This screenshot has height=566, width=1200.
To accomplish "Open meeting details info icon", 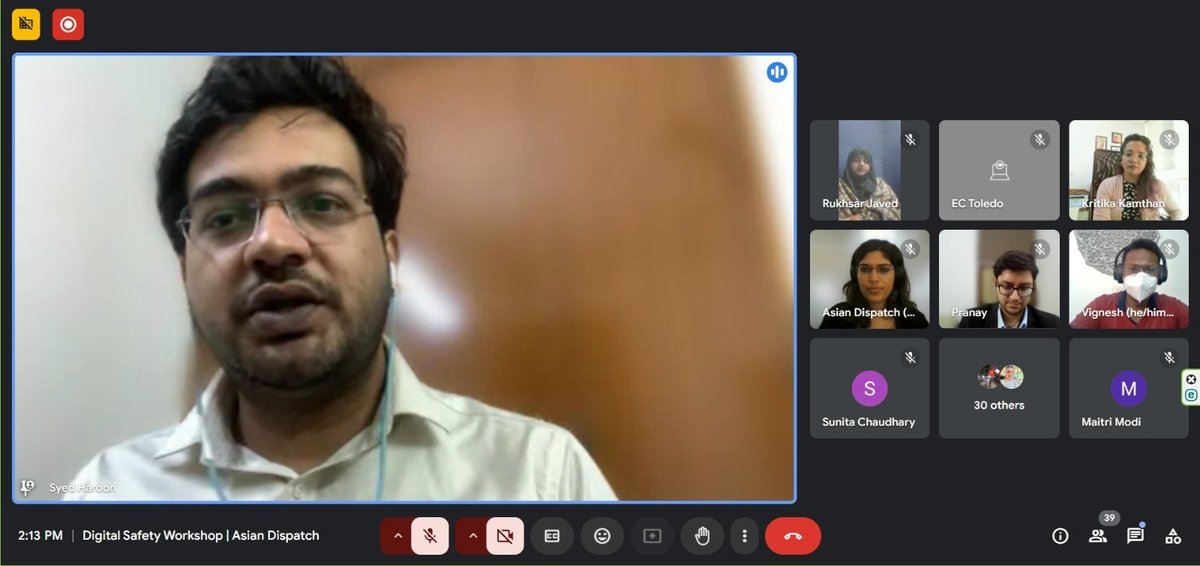I will [1060, 536].
